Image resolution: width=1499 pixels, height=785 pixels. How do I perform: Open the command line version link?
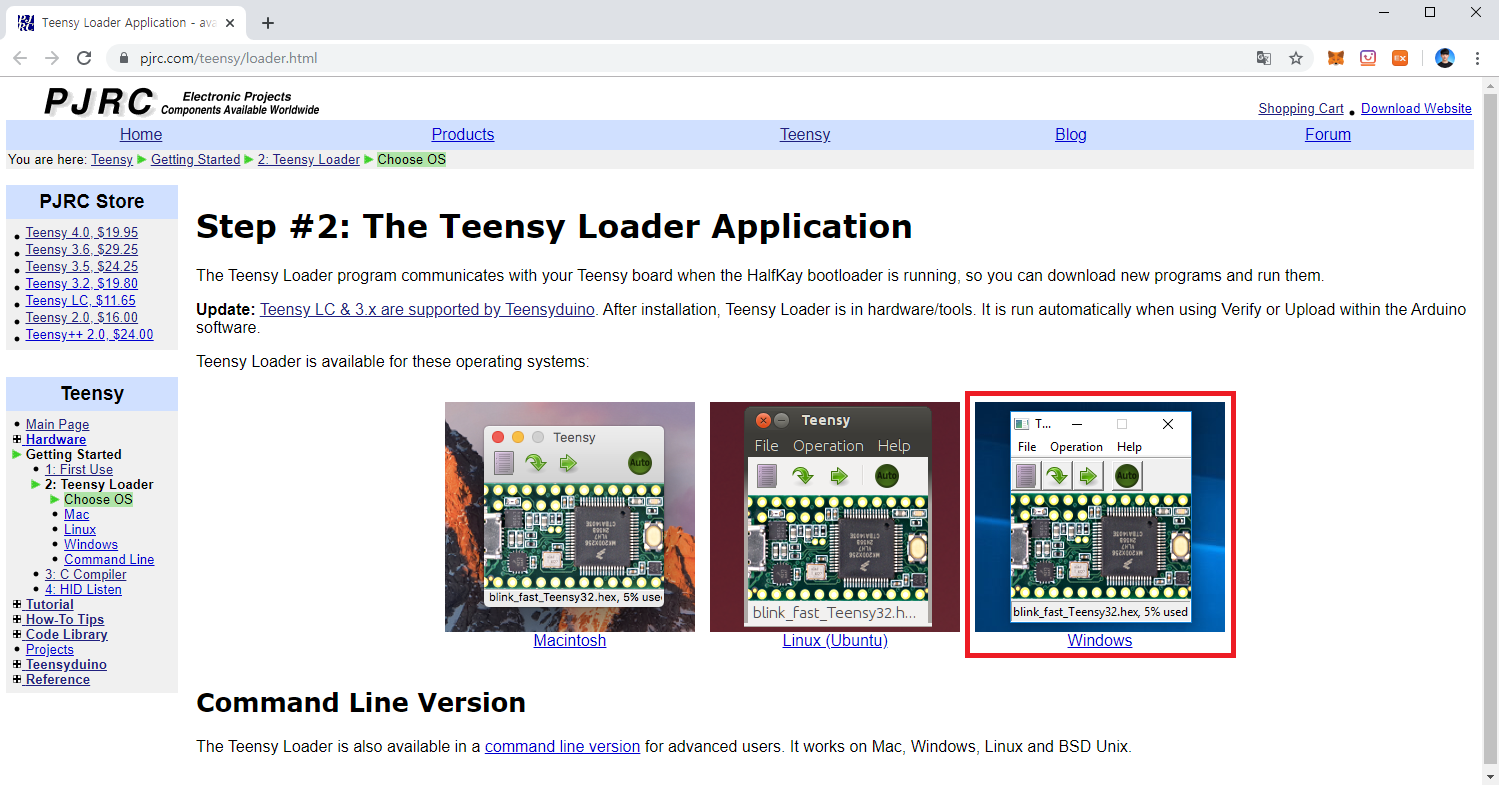(x=562, y=746)
